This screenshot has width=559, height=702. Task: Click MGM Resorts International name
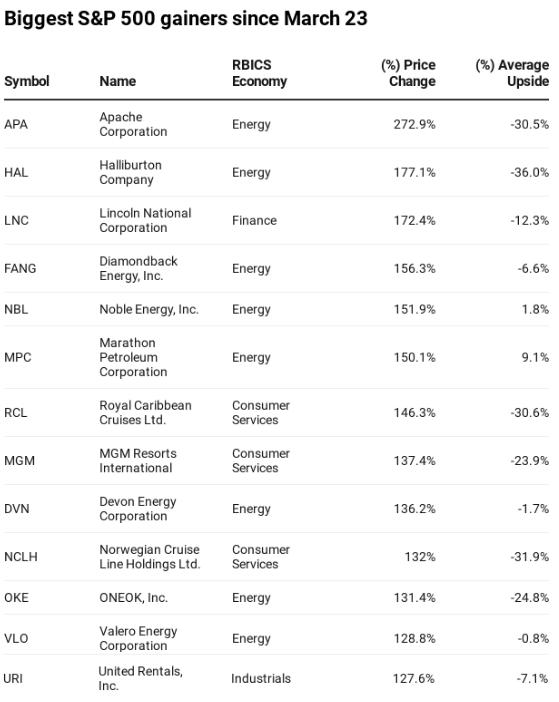click(x=138, y=461)
